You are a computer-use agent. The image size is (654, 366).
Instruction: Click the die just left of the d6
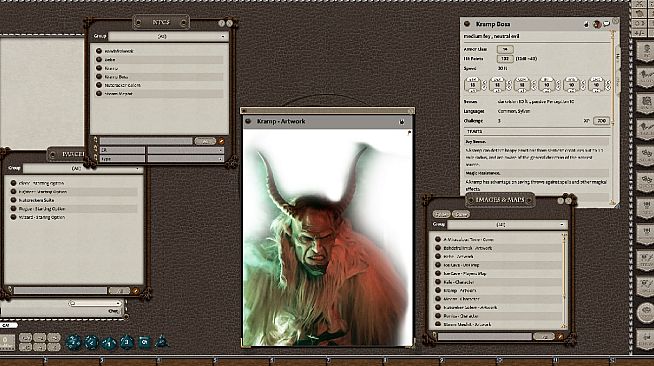(x=126, y=343)
